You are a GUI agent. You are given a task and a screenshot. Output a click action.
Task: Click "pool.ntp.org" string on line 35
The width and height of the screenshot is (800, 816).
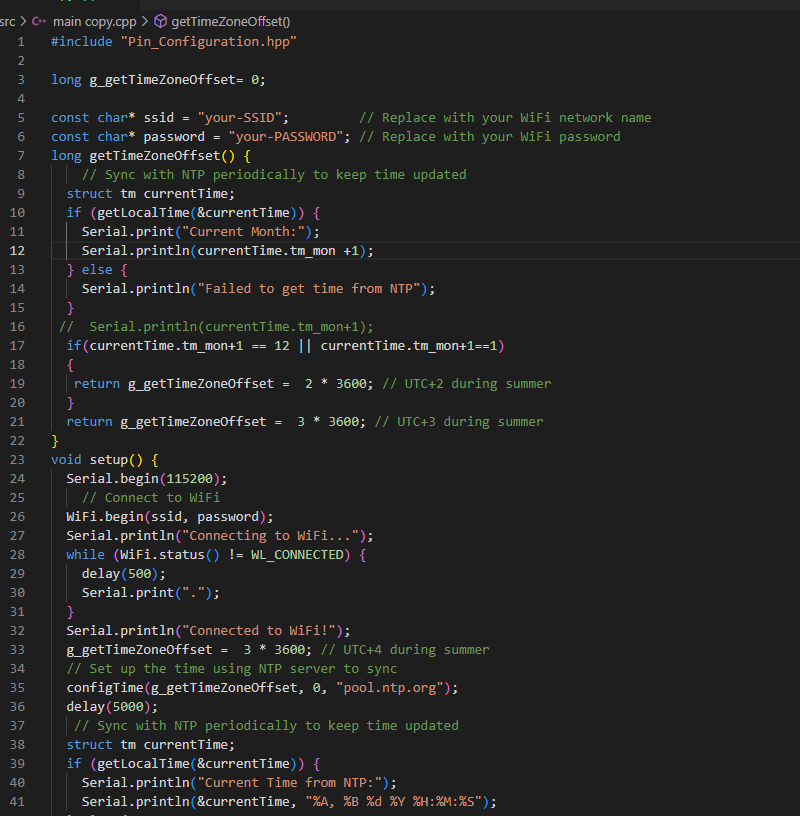pyautogui.click(x=389, y=688)
